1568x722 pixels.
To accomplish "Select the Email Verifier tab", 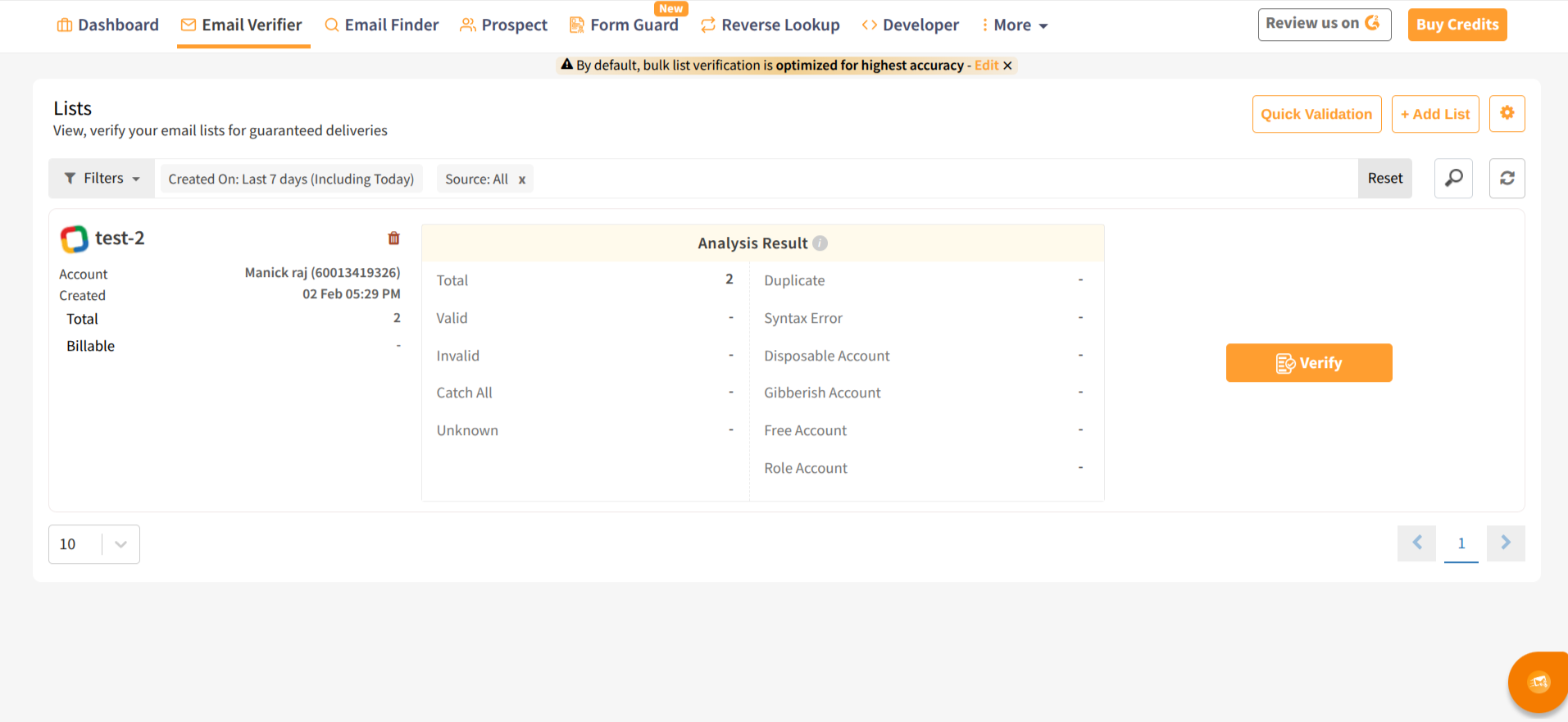I will tap(242, 25).
